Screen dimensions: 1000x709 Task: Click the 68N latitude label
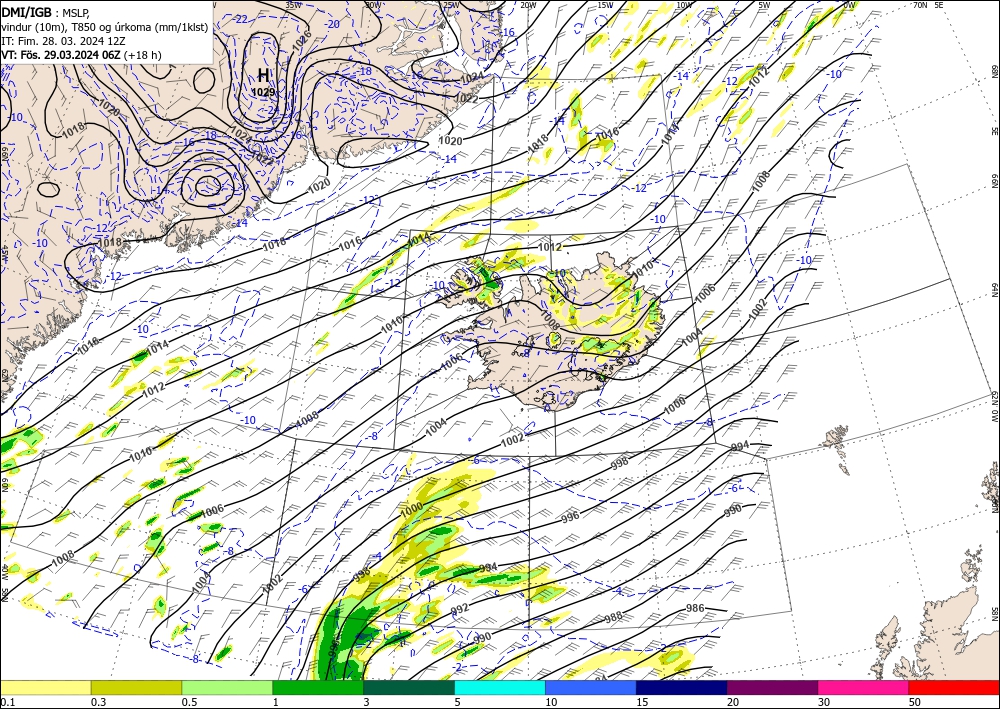pyautogui.click(x=994, y=71)
